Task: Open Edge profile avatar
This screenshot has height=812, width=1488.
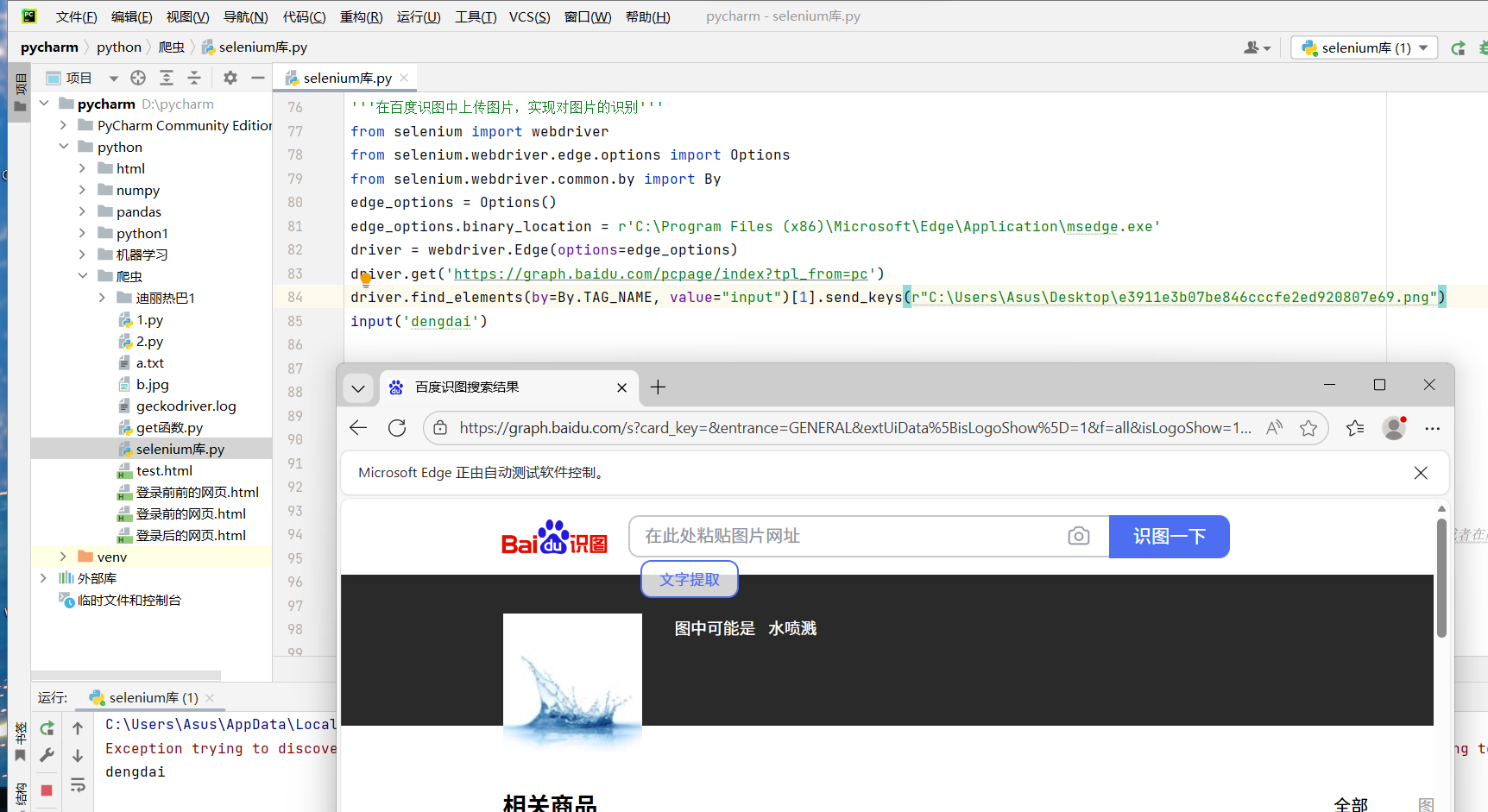Action: 1394,428
